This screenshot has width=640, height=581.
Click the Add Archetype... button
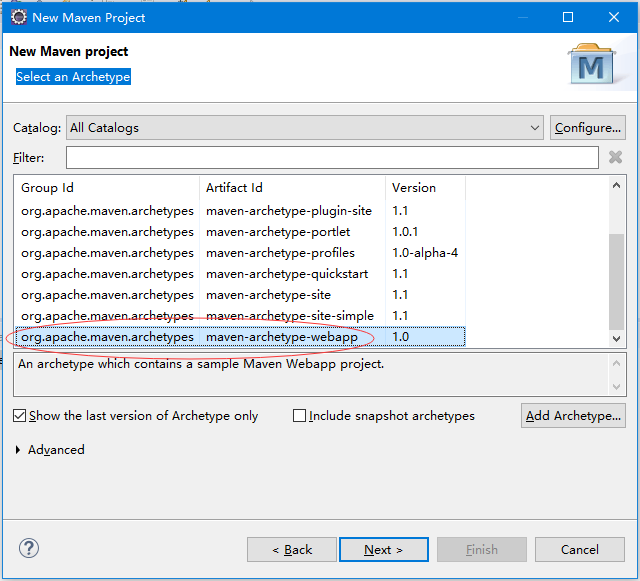[x=573, y=416]
